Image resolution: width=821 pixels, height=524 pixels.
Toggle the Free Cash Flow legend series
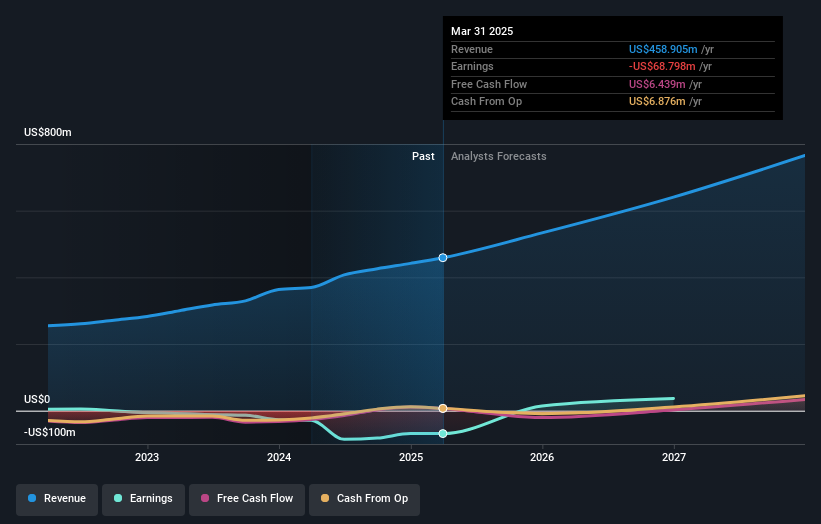pos(247,499)
